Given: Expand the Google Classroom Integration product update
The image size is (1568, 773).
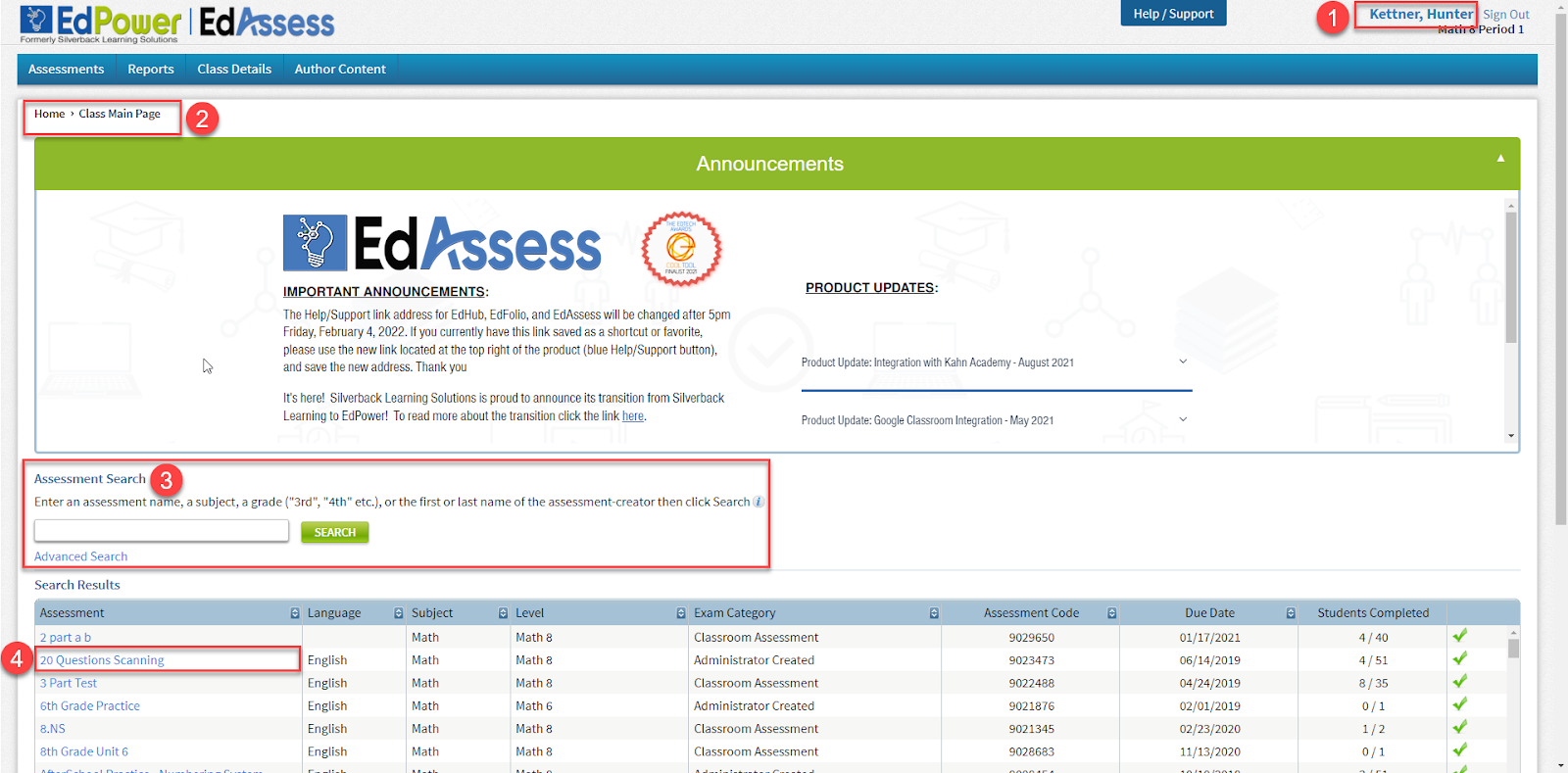Looking at the screenshot, I should click(1183, 419).
